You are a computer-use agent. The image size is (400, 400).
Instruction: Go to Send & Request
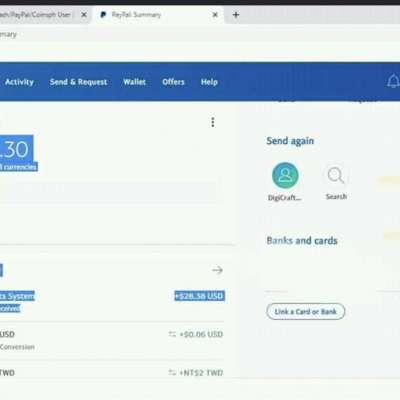click(78, 82)
